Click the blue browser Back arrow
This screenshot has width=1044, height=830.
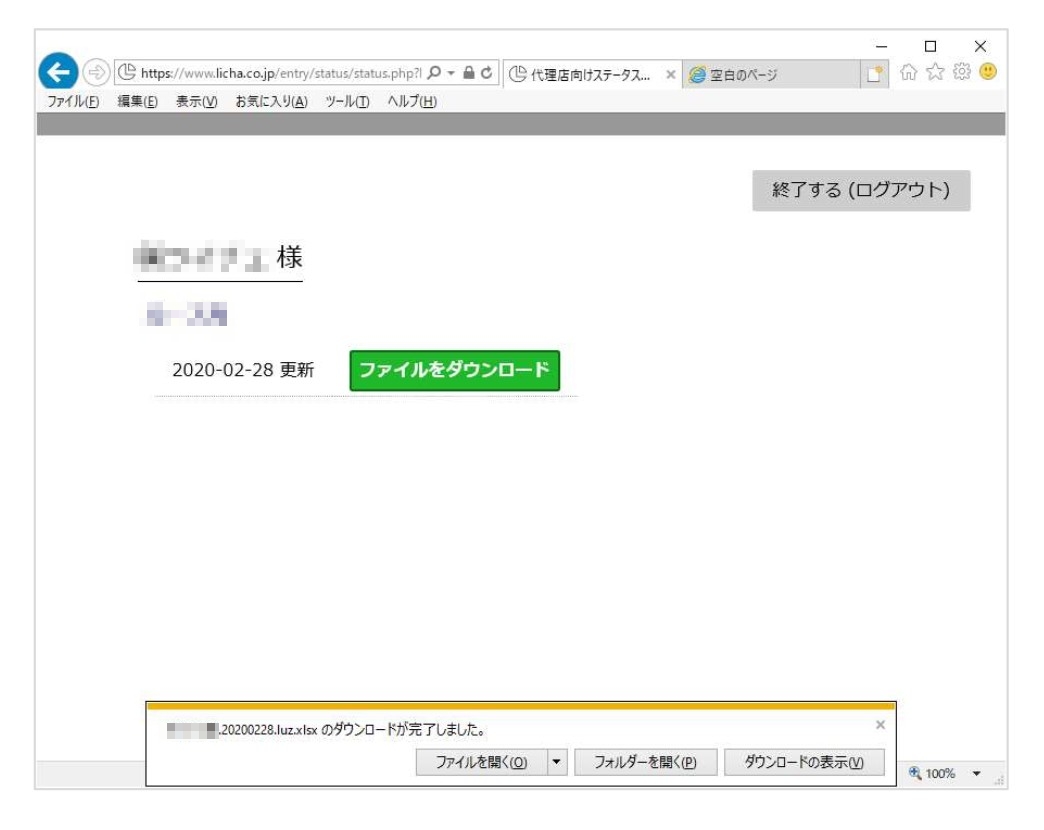[58, 71]
